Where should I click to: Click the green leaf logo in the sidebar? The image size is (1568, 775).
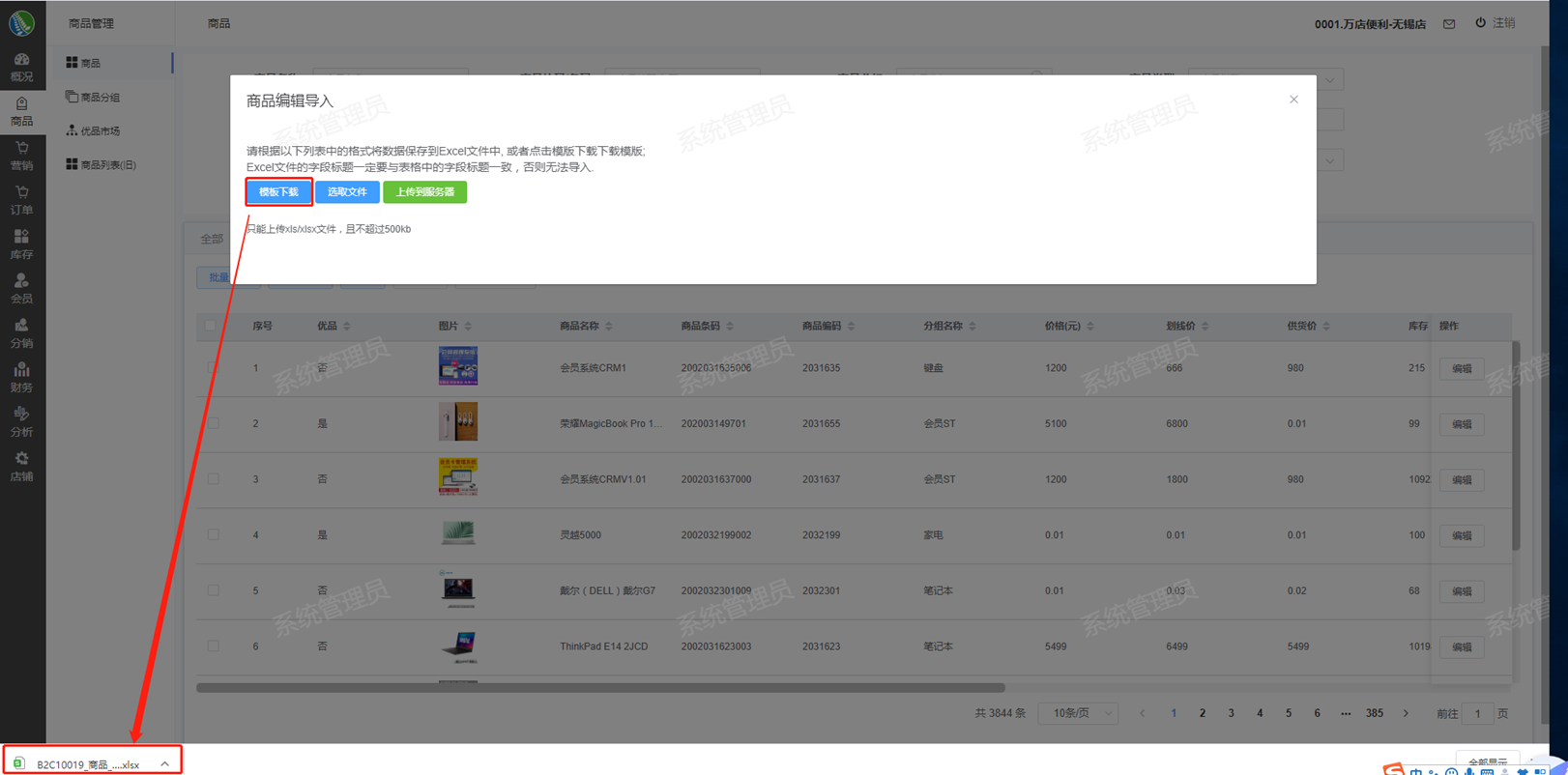coord(21,22)
